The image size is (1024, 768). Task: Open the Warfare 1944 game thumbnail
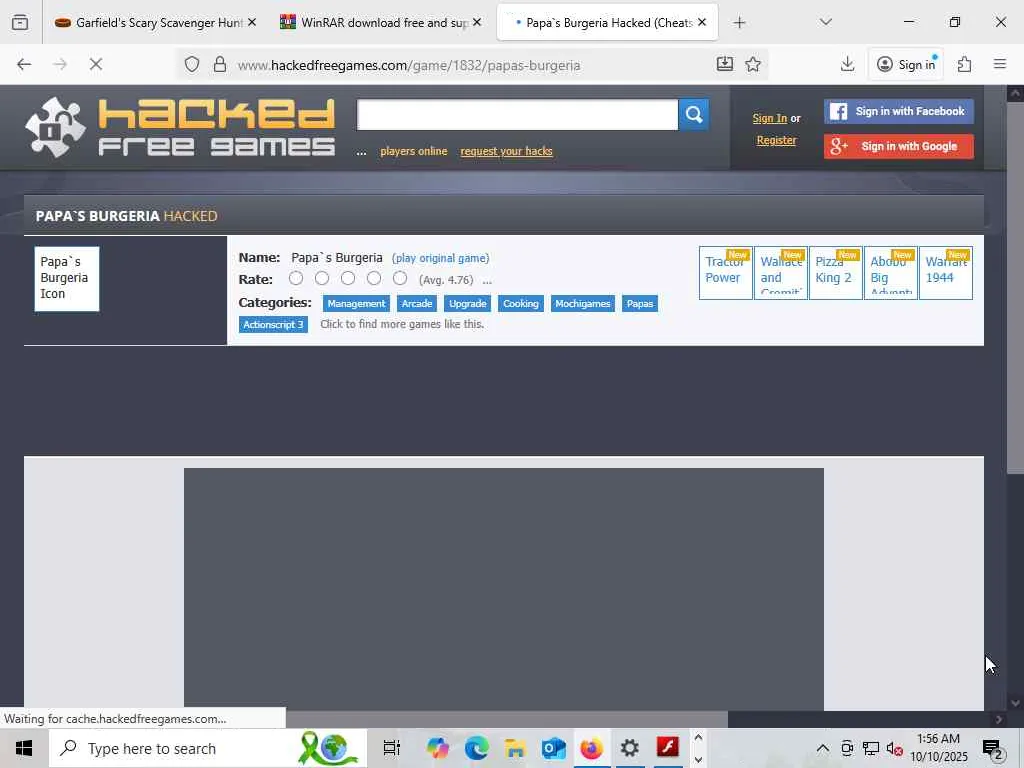coord(946,273)
